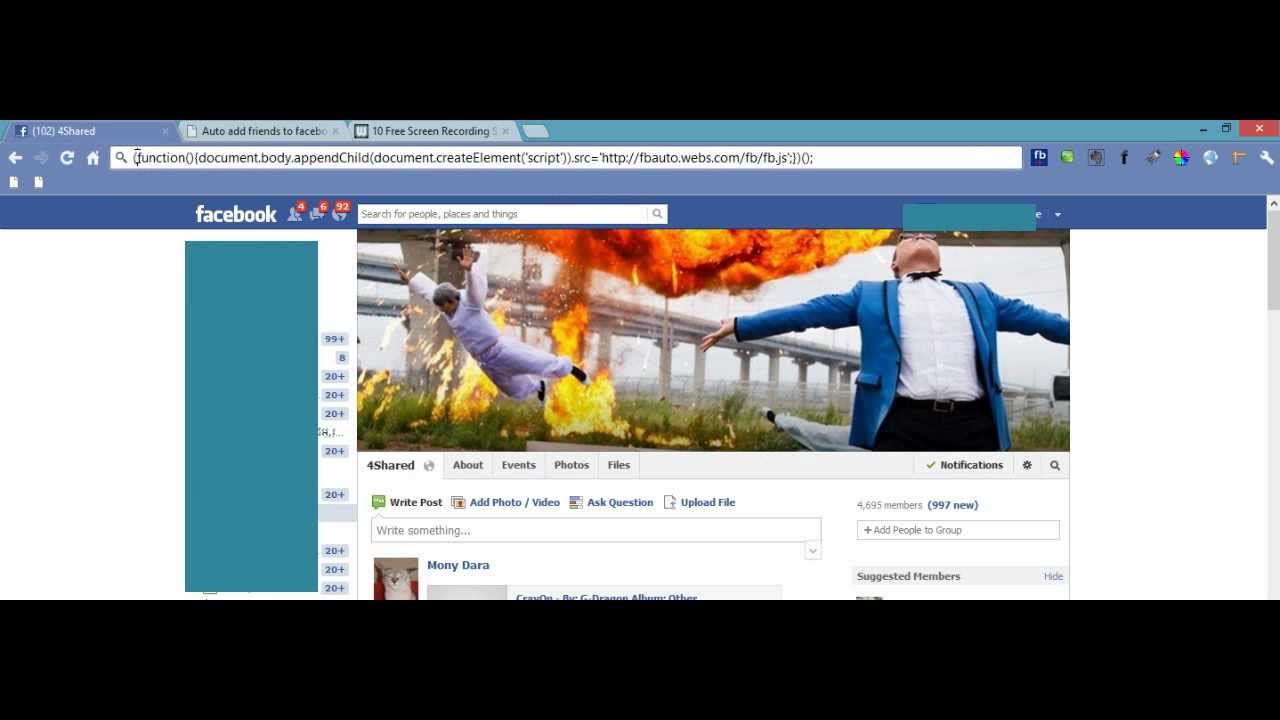Open the group cover photo
Viewport: 1280px width, 720px height.
[713, 340]
